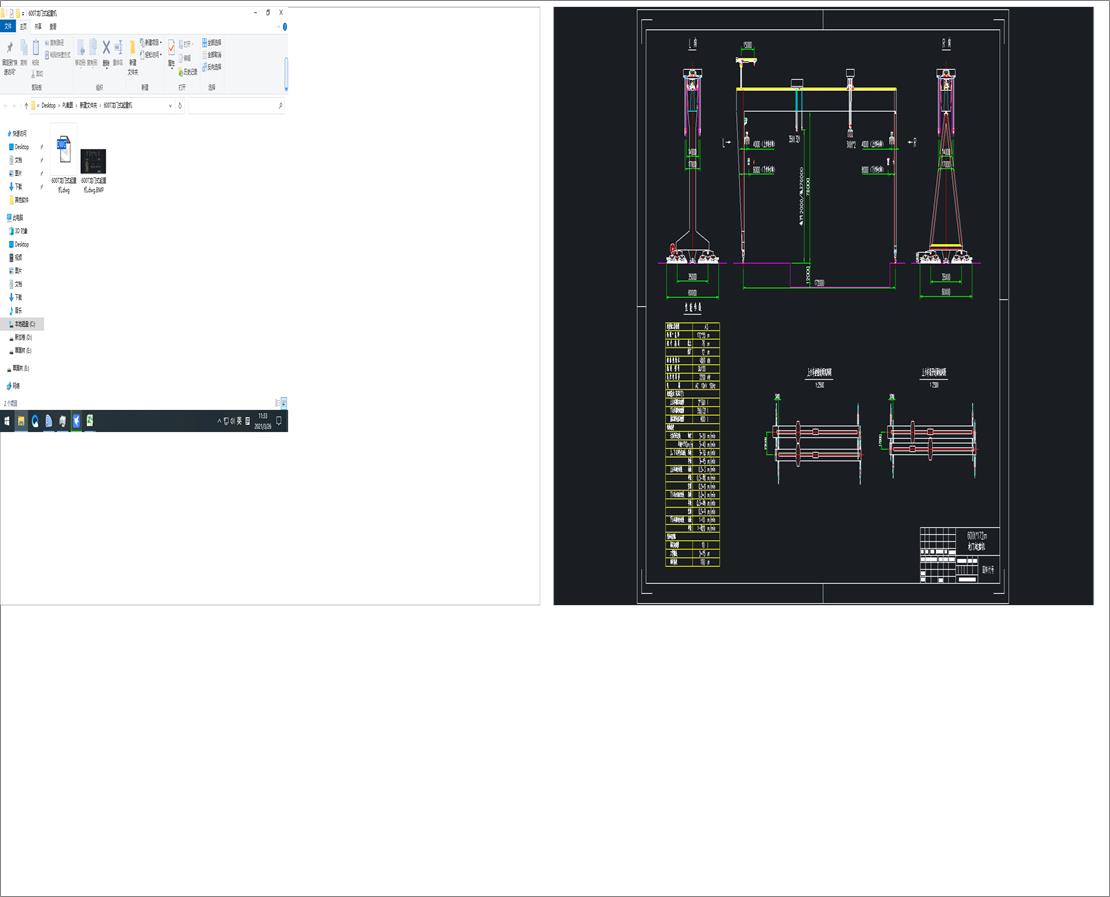
Task: Click the Up navigation arrow button
Action: pyautogui.click(x=27, y=104)
